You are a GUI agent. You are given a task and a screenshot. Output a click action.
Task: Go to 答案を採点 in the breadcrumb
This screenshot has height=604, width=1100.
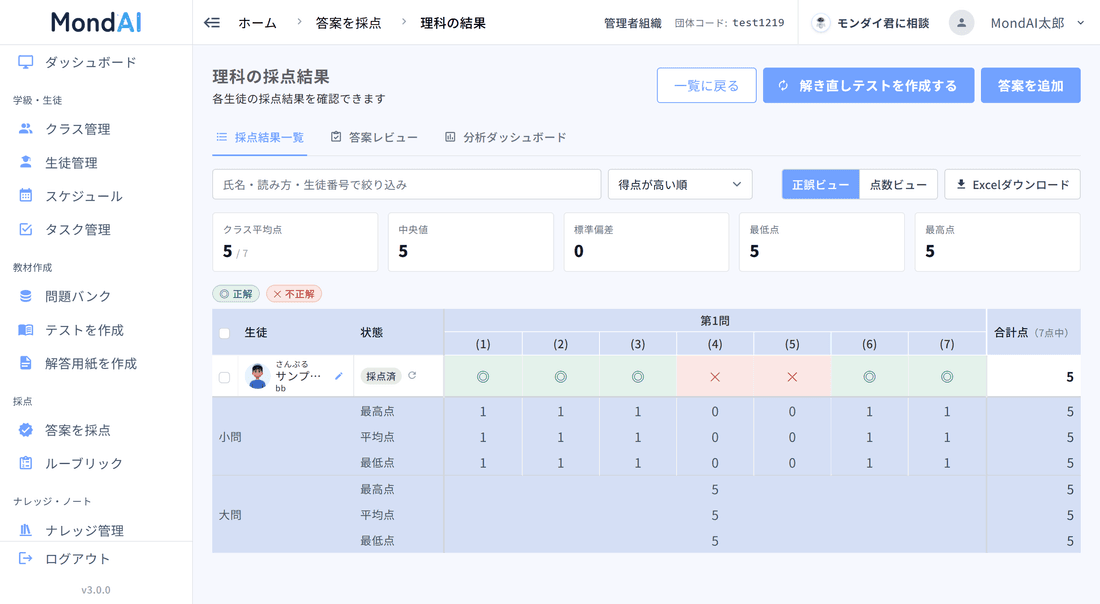[x=349, y=23]
